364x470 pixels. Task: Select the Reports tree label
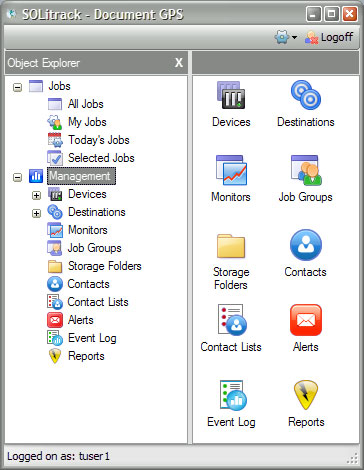(x=86, y=356)
